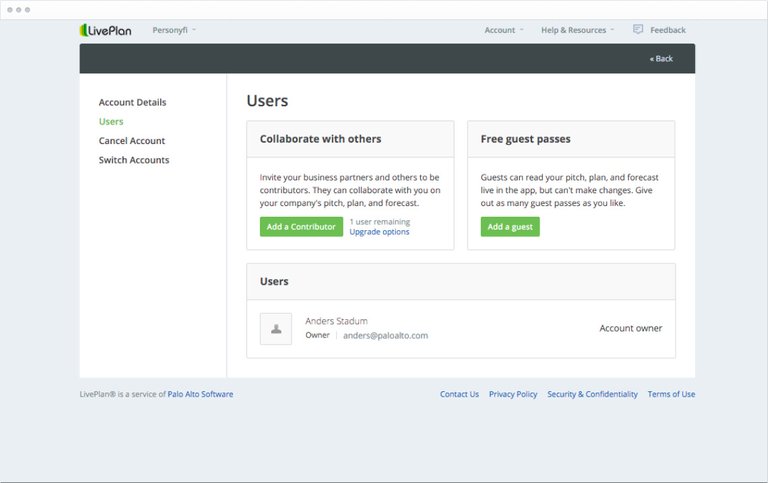This screenshot has height=483, width=768.
Task: Select Users in the sidebar
Action: click(111, 121)
